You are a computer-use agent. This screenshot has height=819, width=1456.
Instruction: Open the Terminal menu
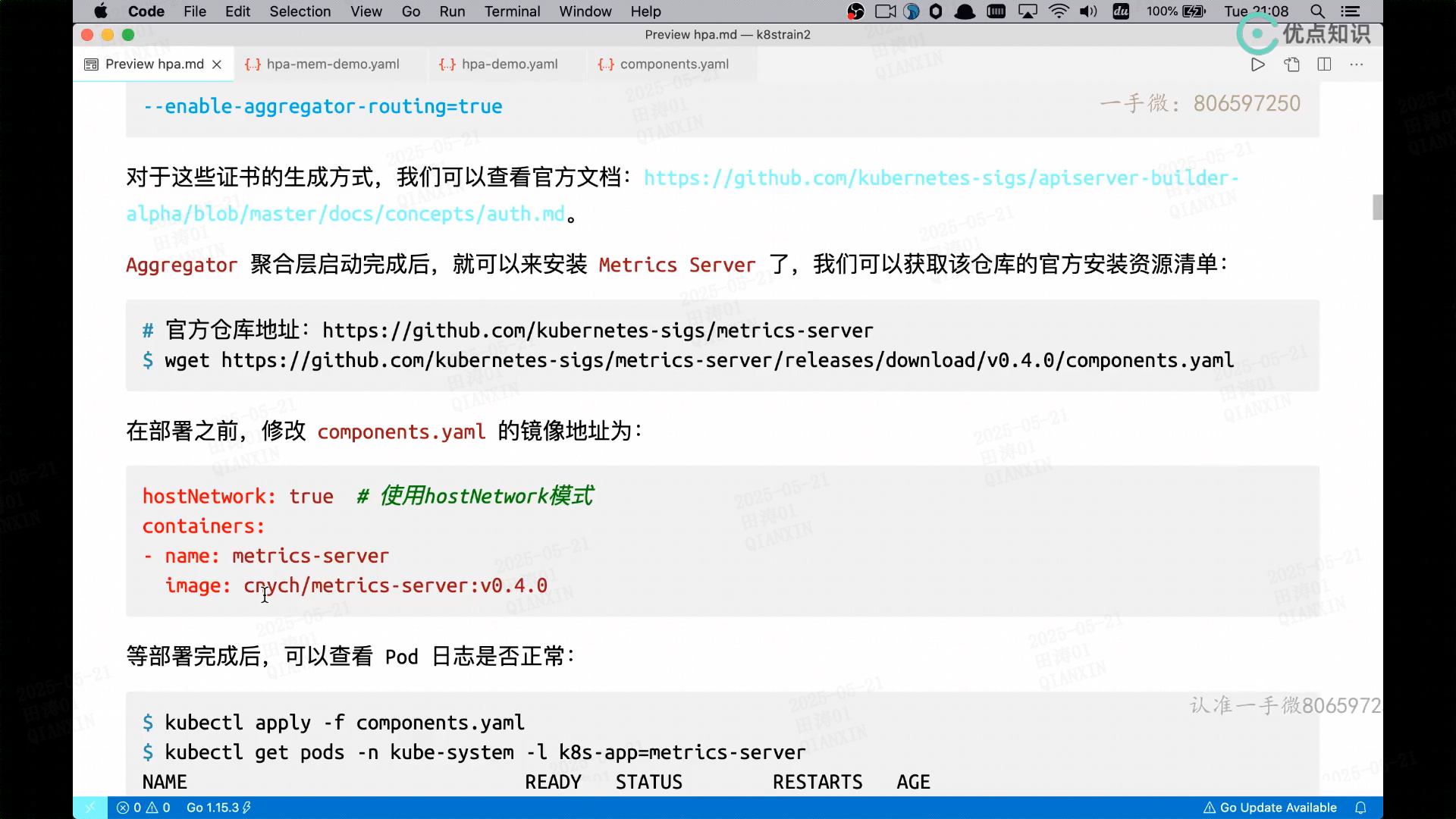(x=512, y=11)
